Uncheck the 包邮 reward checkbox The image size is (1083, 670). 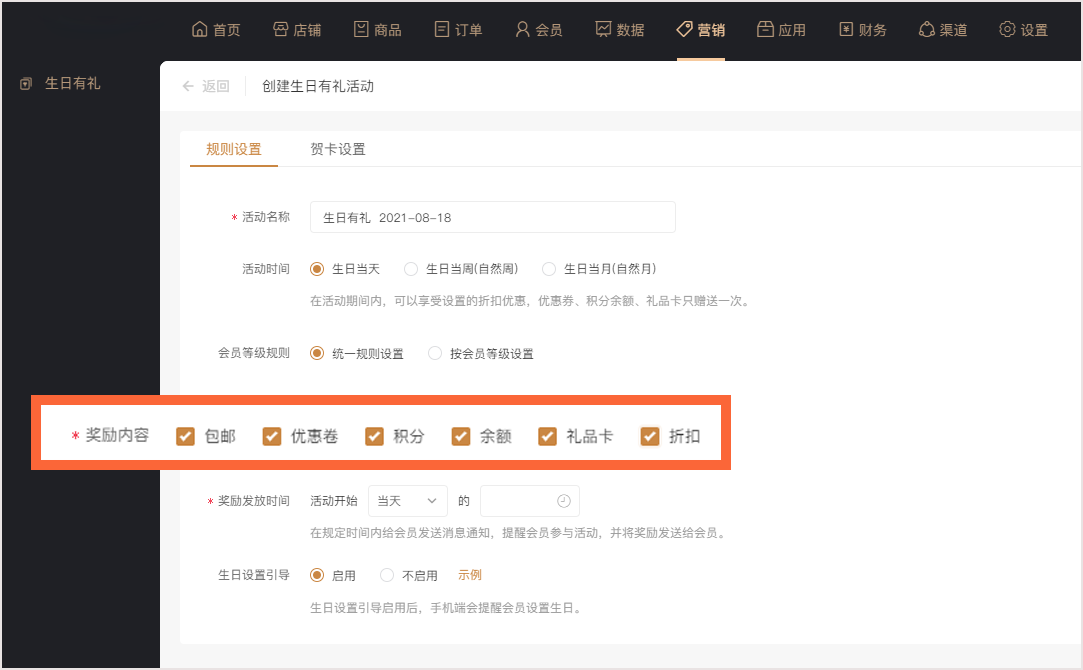click(x=185, y=436)
